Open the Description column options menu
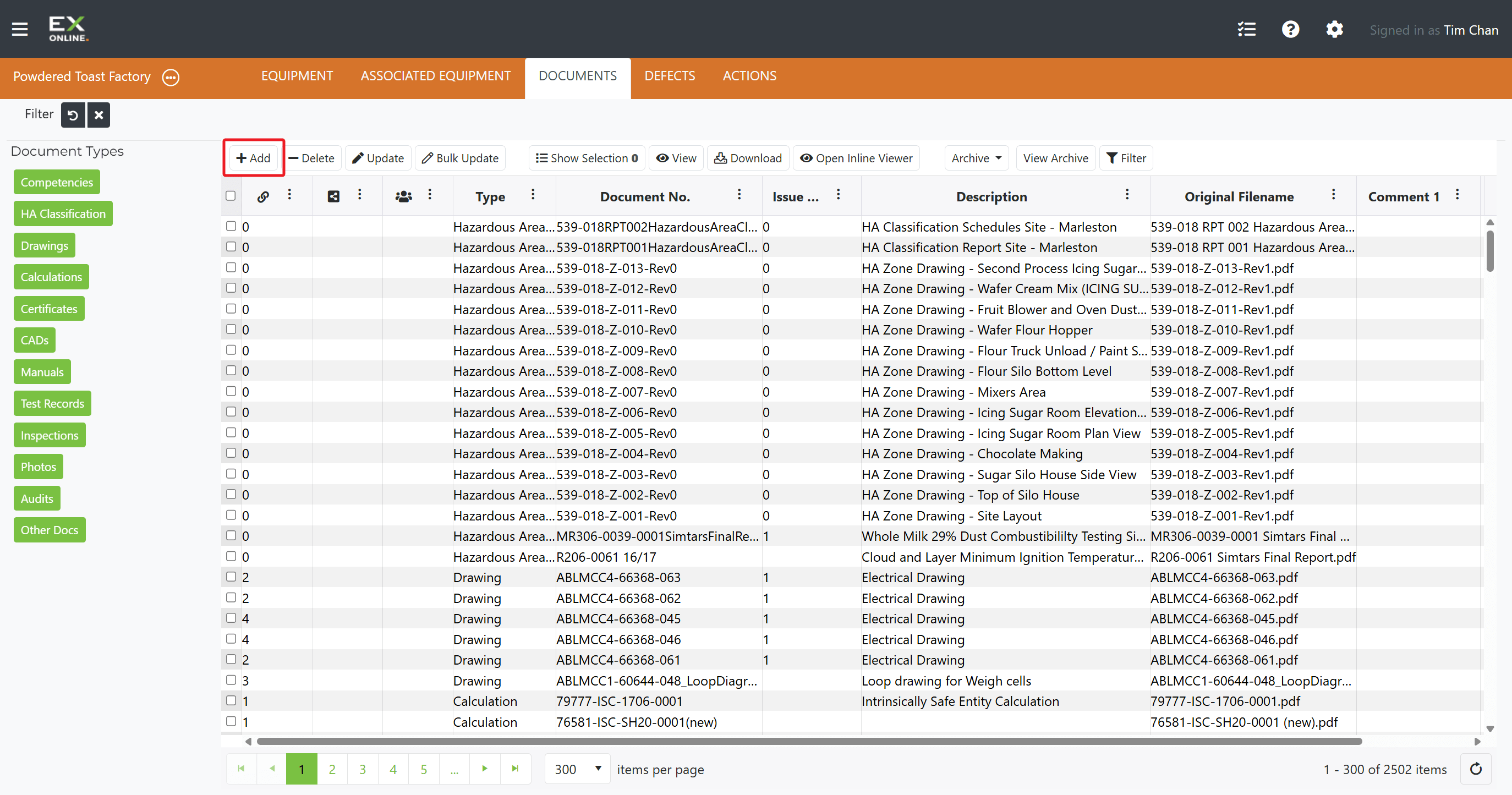This screenshot has height=795, width=1512. pyautogui.click(x=1127, y=195)
